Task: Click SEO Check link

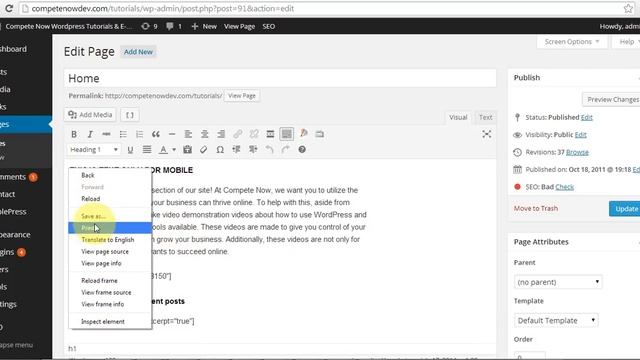Action: 564,187
